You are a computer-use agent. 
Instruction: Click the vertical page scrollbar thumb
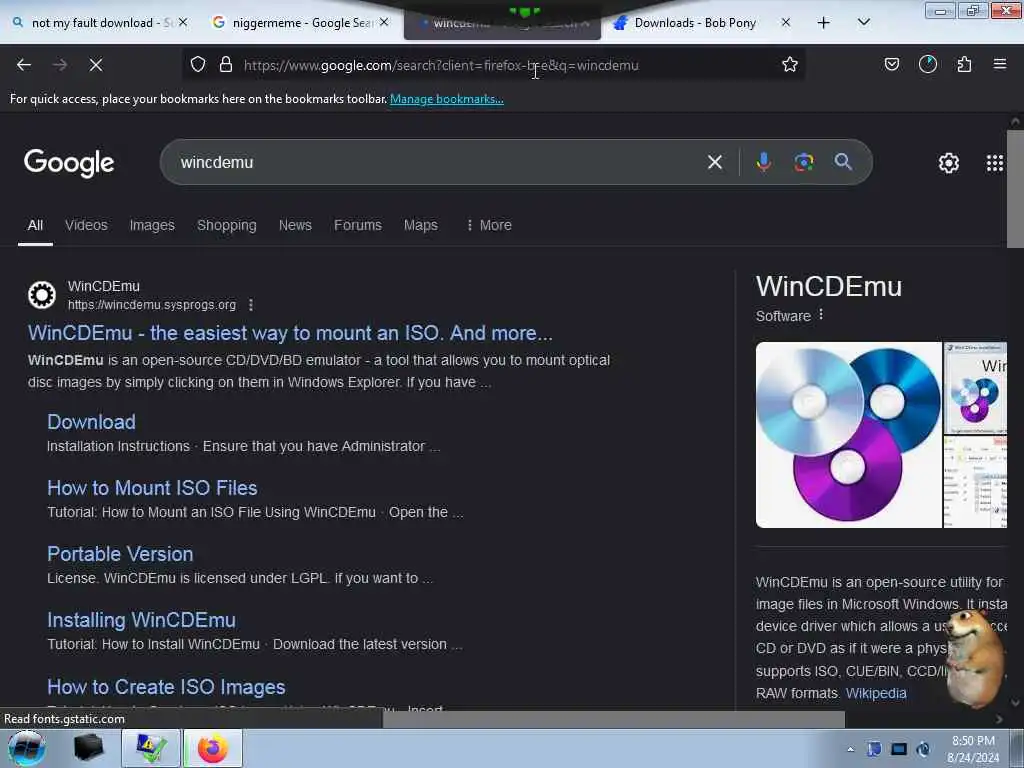point(1015,189)
